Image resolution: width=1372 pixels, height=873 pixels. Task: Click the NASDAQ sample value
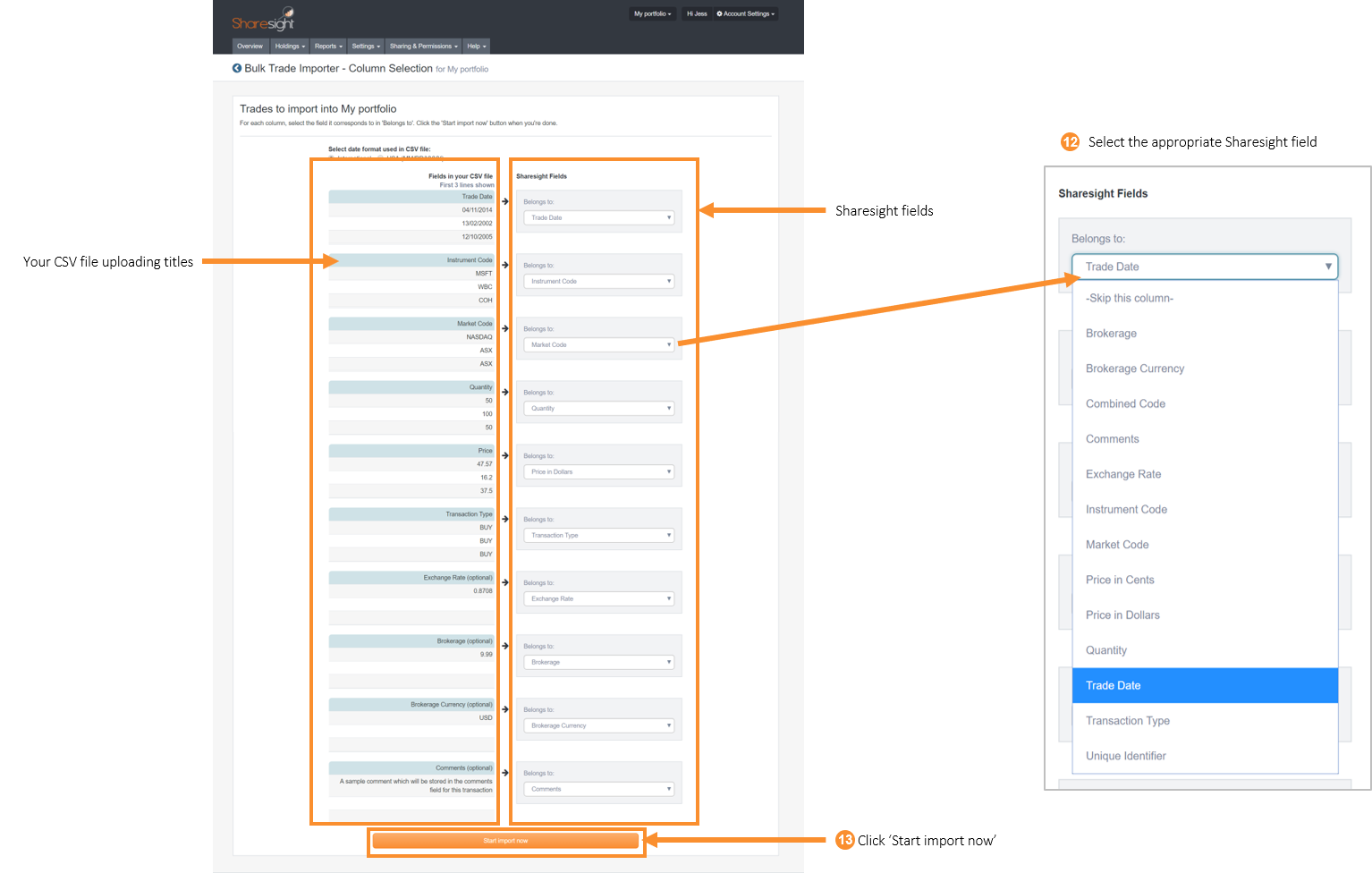pyautogui.click(x=479, y=337)
